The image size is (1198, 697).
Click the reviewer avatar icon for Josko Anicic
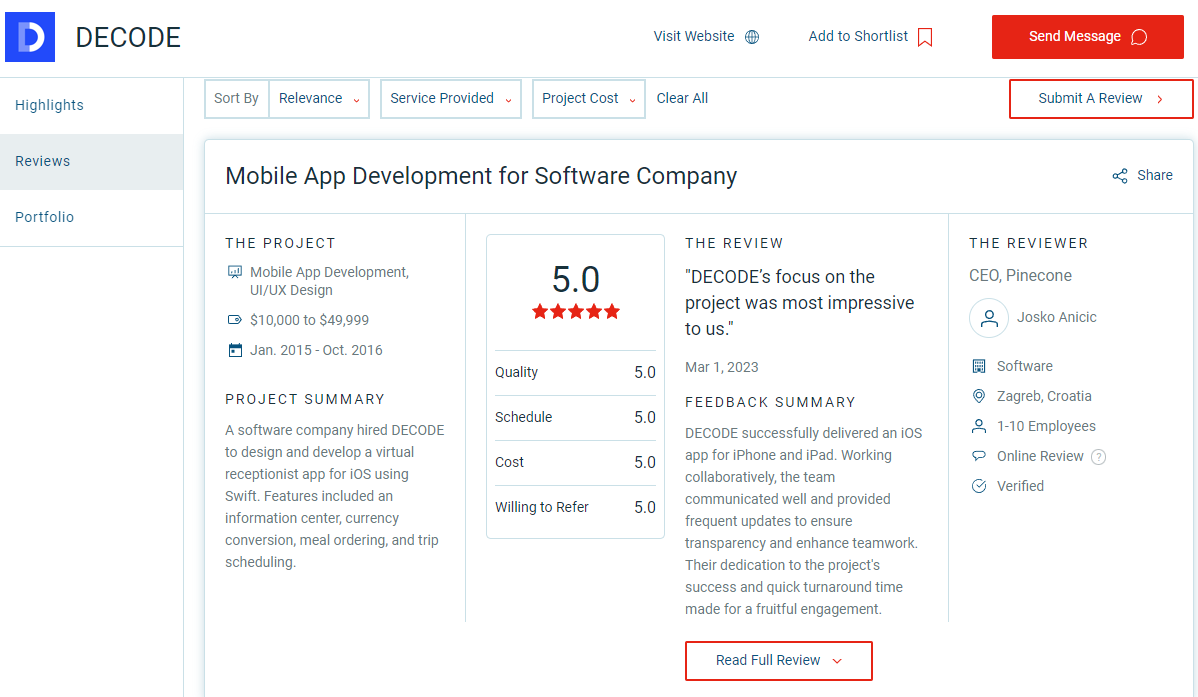tap(989, 318)
